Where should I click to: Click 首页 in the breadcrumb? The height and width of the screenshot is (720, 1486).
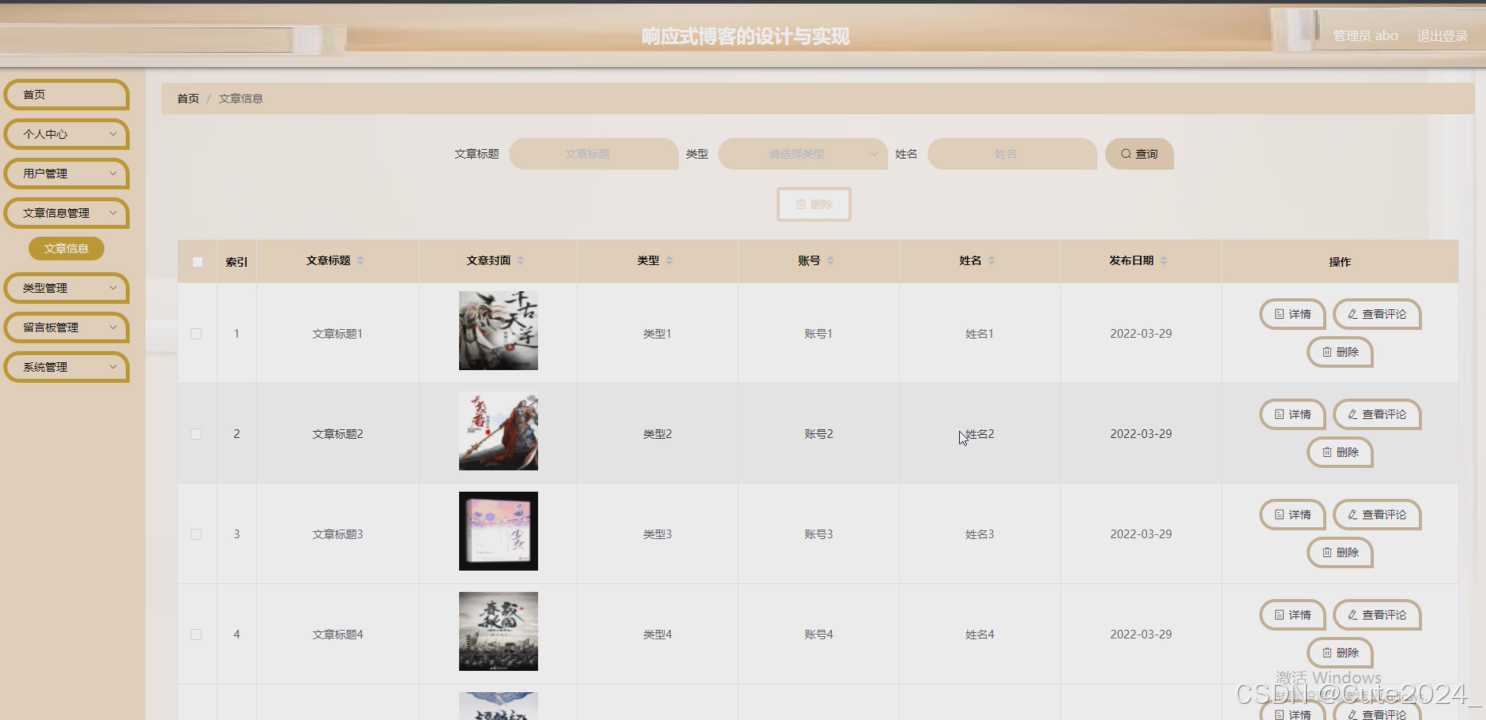(188, 99)
